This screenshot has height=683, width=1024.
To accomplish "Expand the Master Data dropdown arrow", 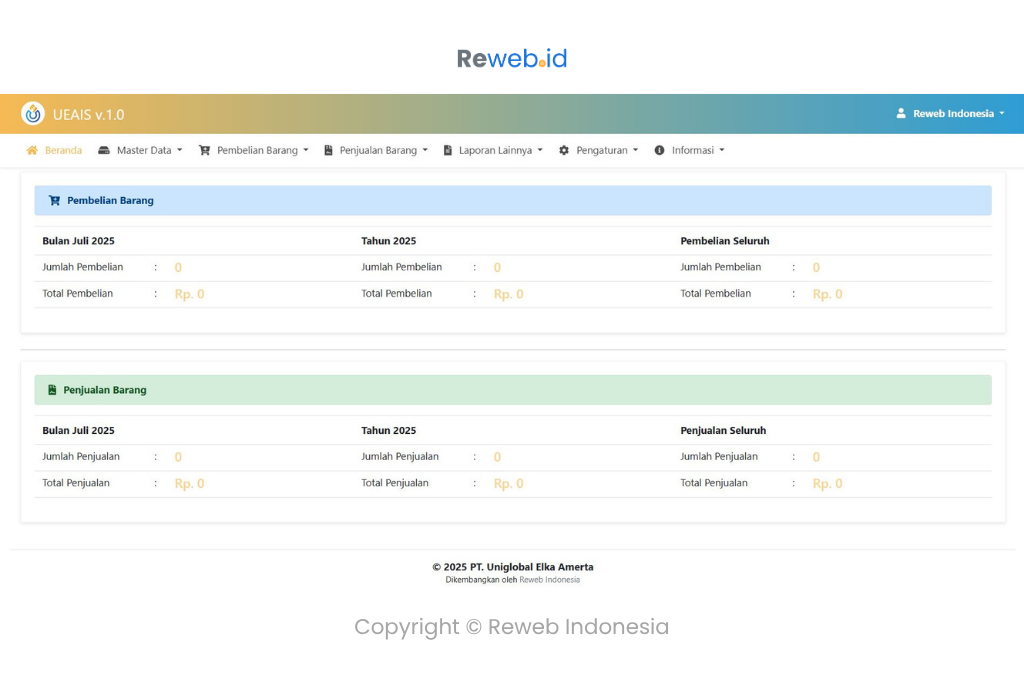I will (180, 151).
